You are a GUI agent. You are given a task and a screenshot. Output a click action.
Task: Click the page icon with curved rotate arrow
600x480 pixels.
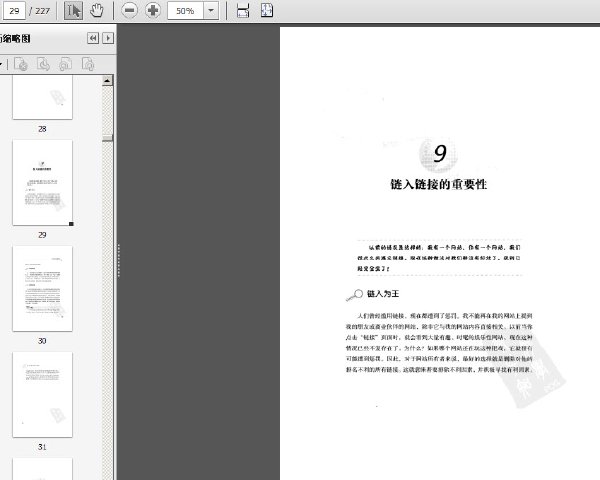(x=43, y=64)
